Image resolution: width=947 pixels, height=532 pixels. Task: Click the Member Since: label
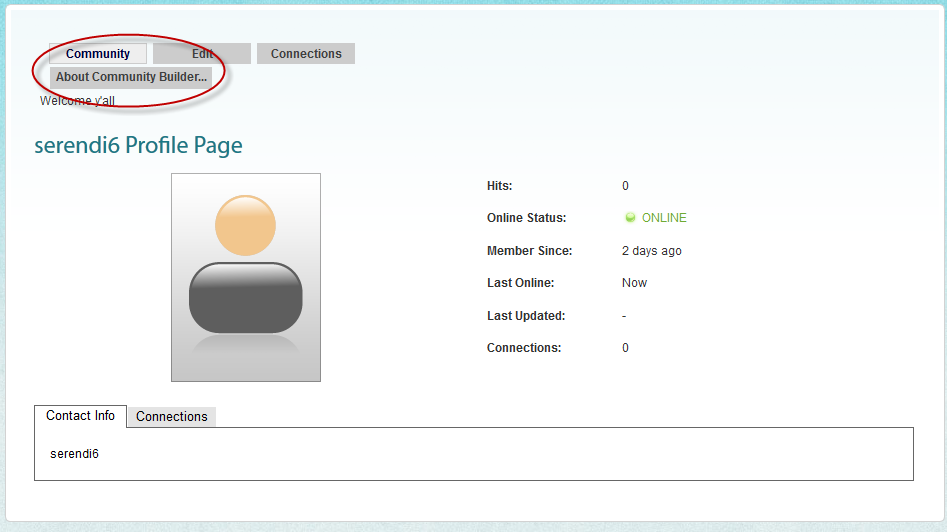pyautogui.click(x=530, y=251)
